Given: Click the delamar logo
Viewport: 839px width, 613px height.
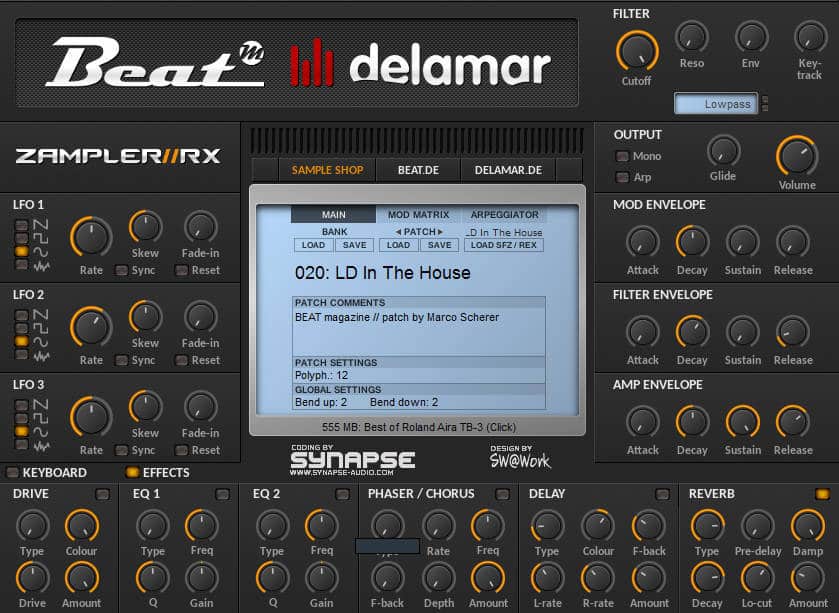Looking at the screenshot, I should pyautogui.click(x=420, y=63).
